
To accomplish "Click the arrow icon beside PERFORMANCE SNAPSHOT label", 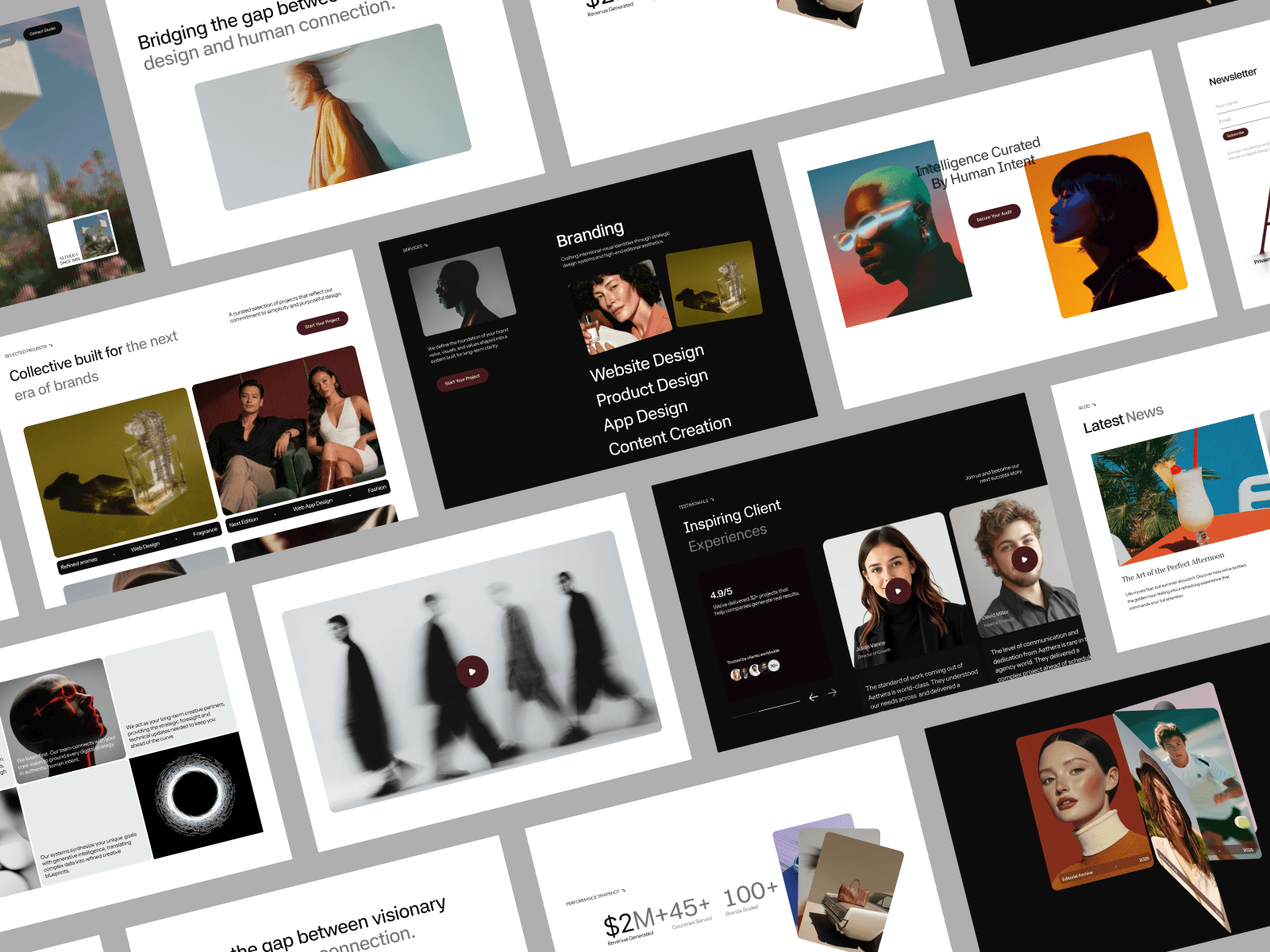I will point(624,891).
